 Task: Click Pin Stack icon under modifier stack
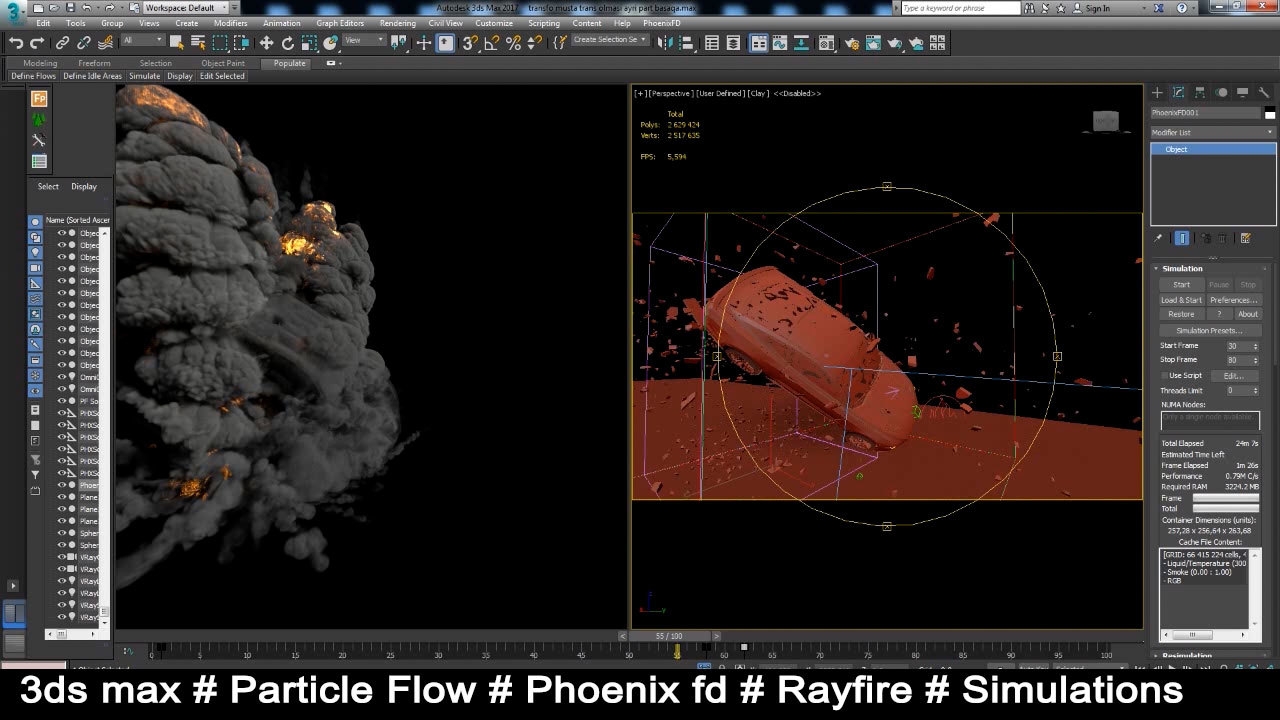pos(1158,238)
